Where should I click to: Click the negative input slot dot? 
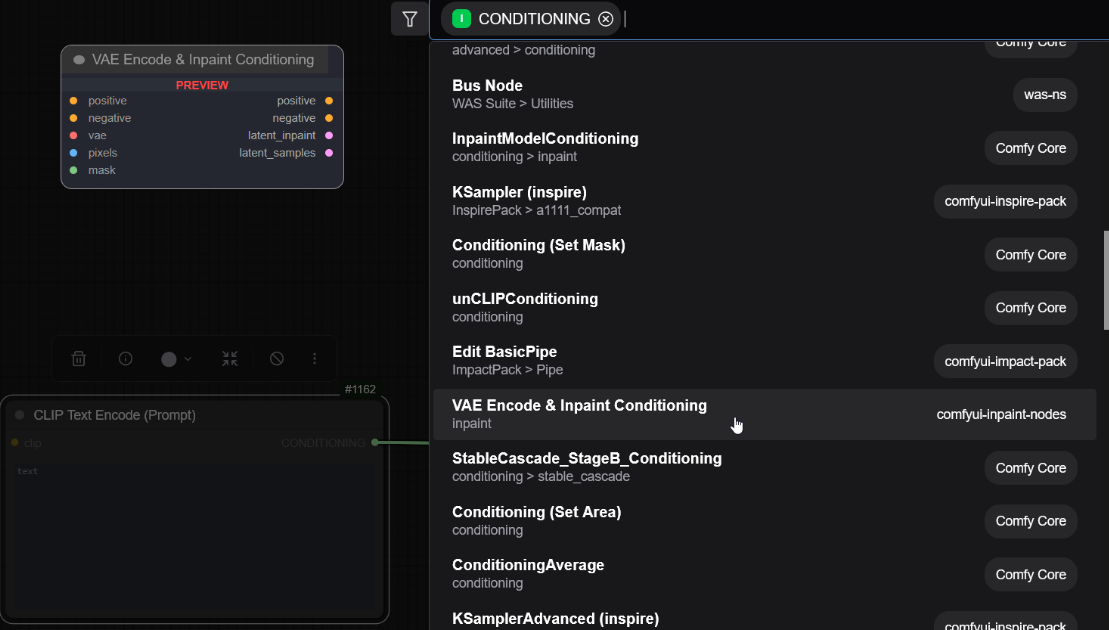point(74,118)
